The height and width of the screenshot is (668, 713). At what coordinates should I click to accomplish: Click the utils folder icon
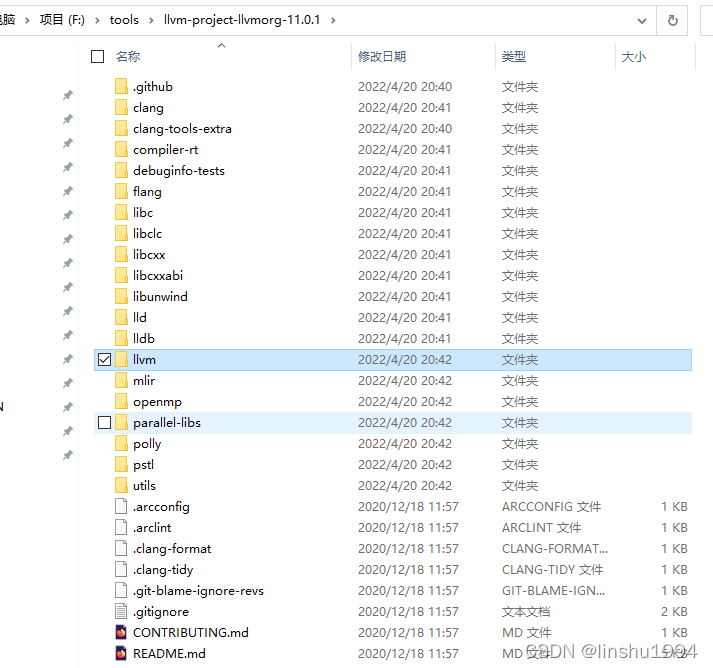click(121, 485)
